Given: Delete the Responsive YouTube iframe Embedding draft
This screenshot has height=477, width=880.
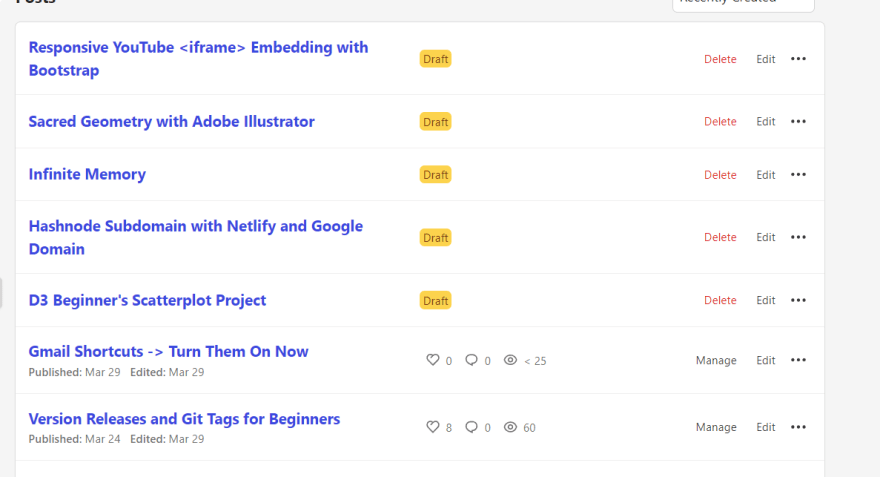Looking at the screenshot, I should (x=720, y=59).
